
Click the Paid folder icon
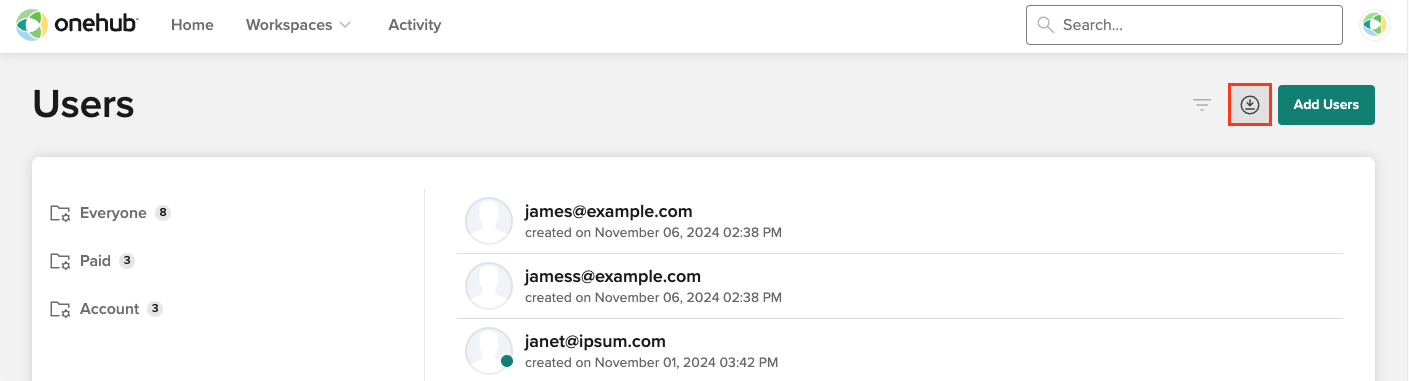60,261
